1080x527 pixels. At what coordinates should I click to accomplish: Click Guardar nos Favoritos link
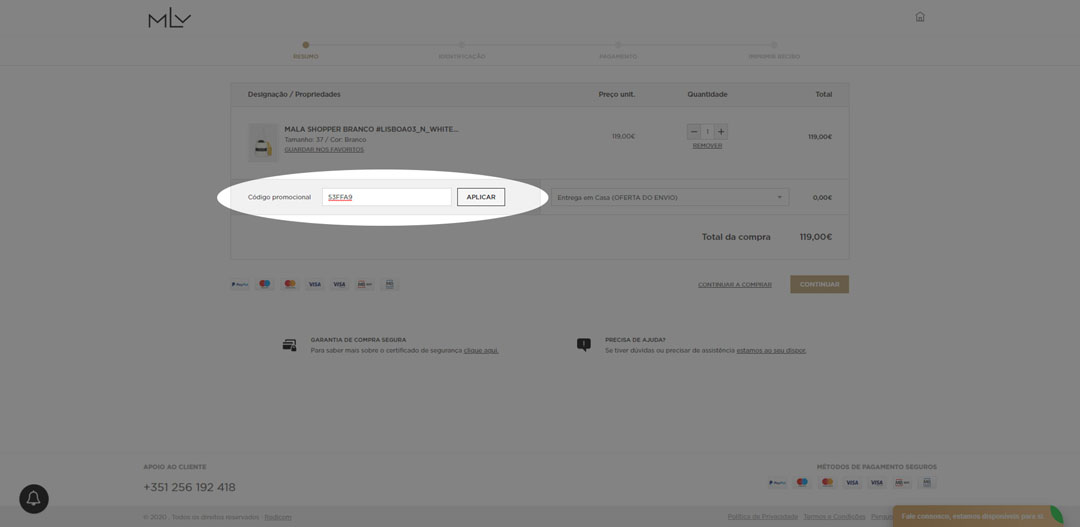pos(324,150)
